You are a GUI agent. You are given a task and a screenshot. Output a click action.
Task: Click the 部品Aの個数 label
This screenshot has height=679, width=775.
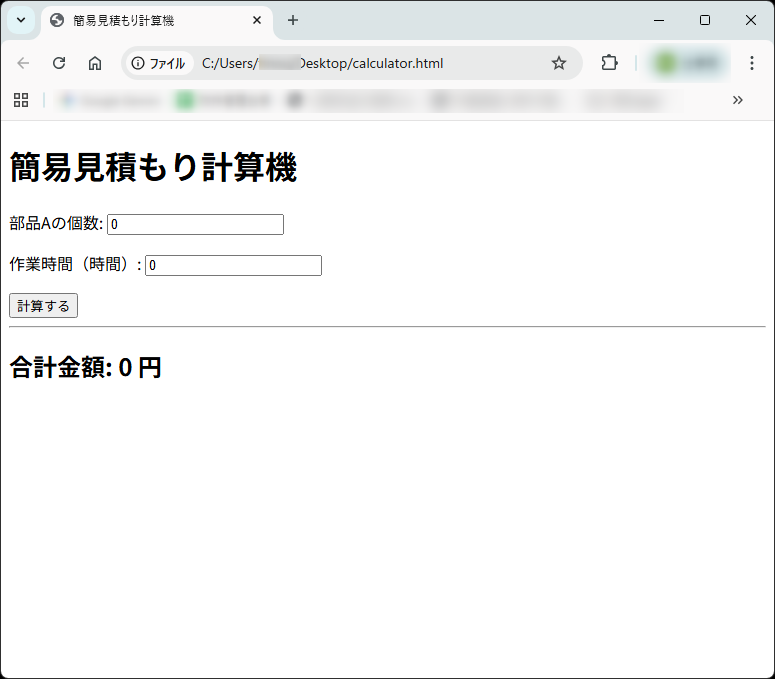coord(56,224)
